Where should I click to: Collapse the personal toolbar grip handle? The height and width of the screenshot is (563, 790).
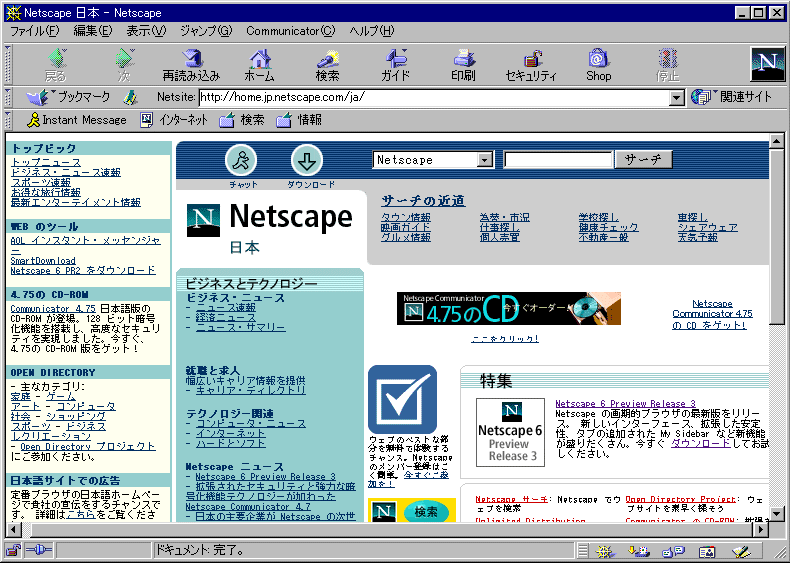pyautogui.click(x=8, y=120)
